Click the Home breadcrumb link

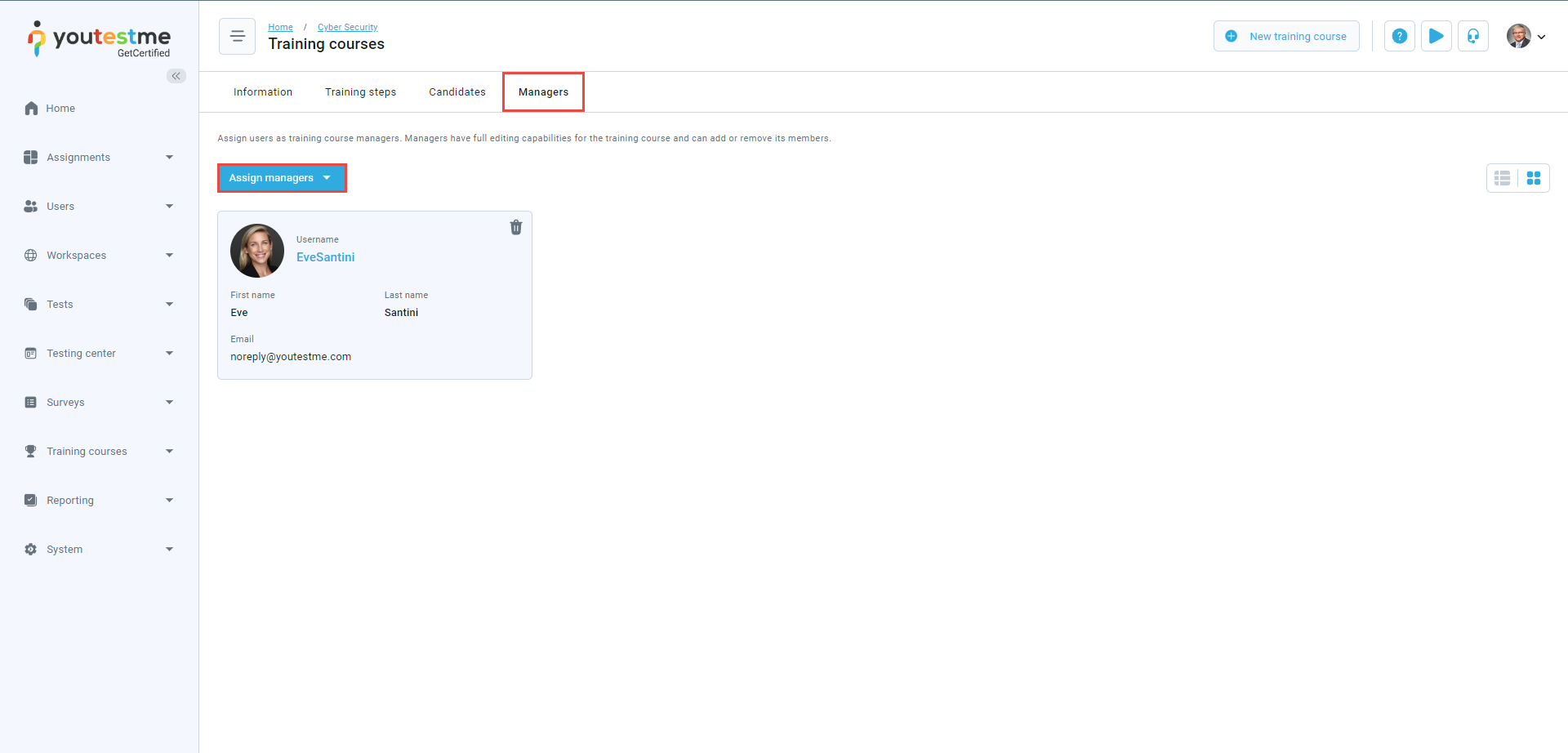280,27
